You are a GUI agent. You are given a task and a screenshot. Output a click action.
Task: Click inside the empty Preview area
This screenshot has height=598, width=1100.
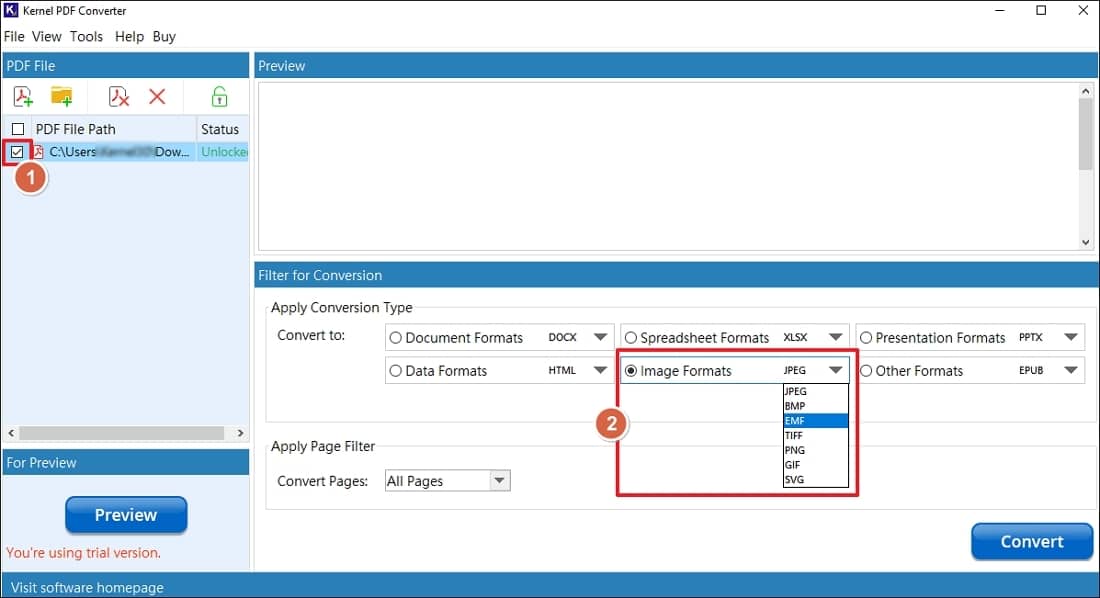click(x=668, y=166)
